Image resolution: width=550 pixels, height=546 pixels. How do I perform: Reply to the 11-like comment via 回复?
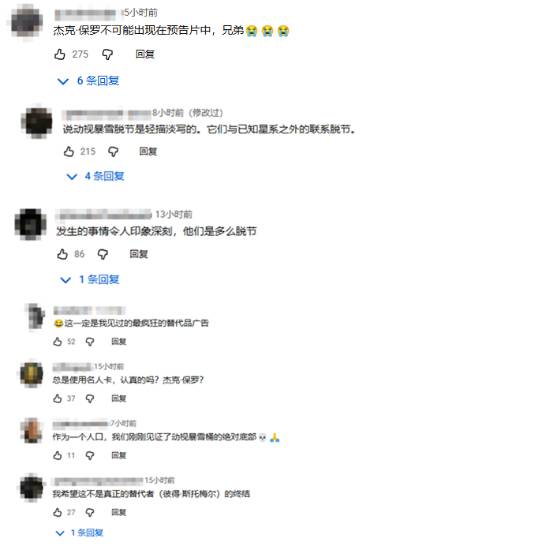(119, 455)
